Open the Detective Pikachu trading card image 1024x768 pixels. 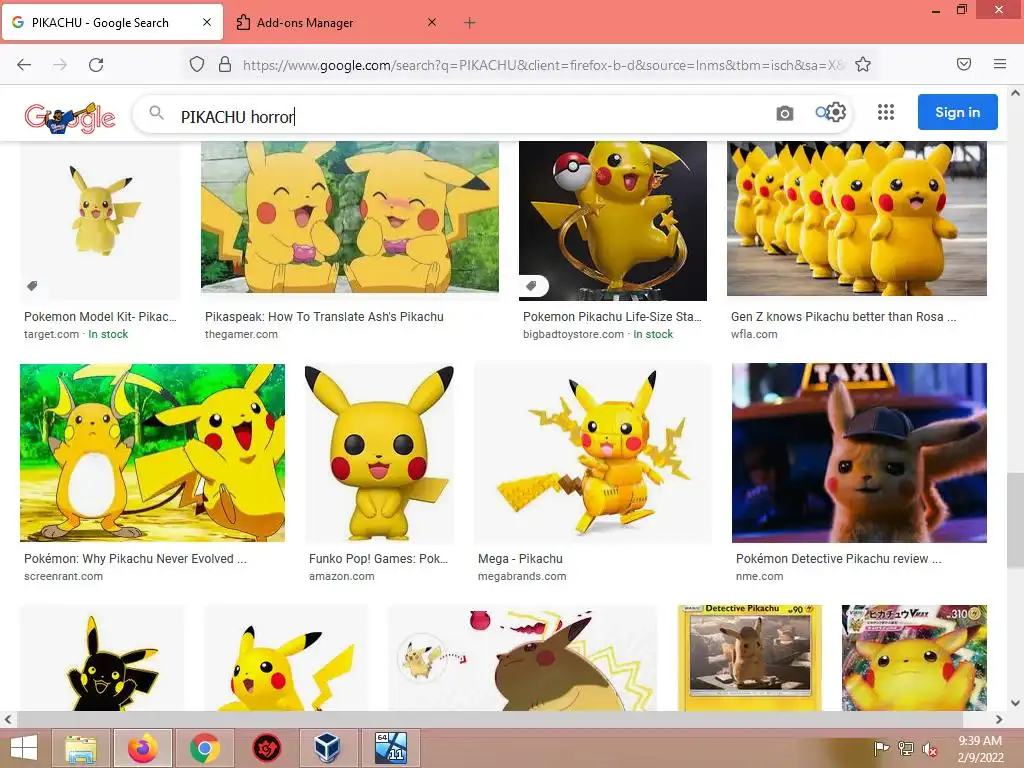click(749, 658)
